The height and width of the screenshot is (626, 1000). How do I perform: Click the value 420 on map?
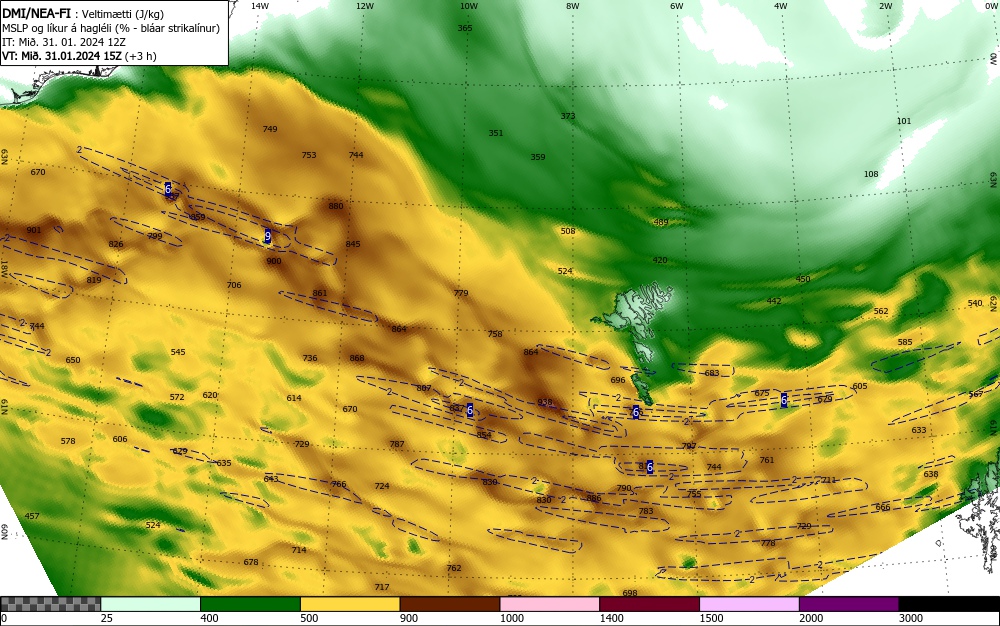[x=659, y=260]
